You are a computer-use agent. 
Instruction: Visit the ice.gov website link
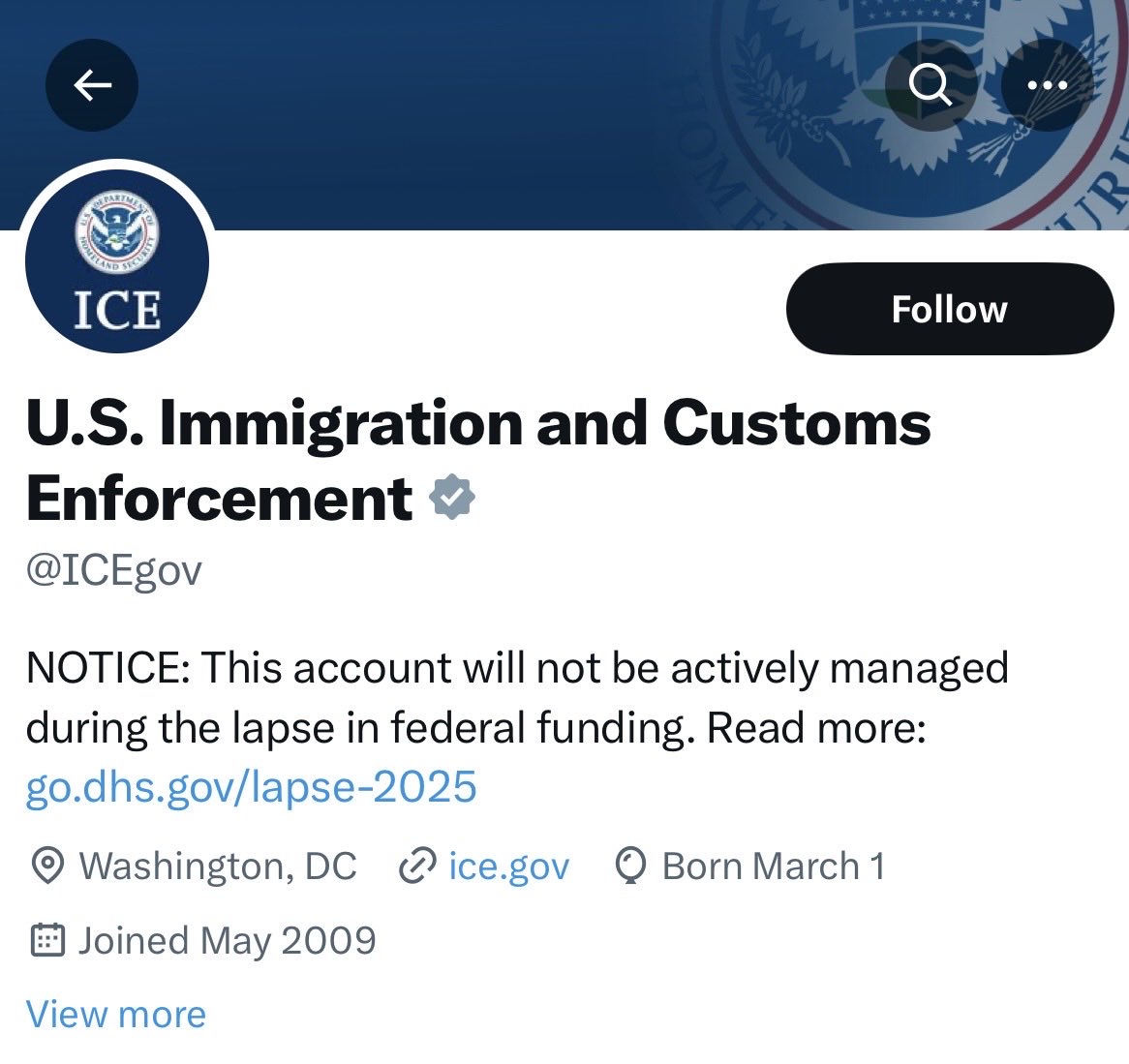(x=508, y=866)
